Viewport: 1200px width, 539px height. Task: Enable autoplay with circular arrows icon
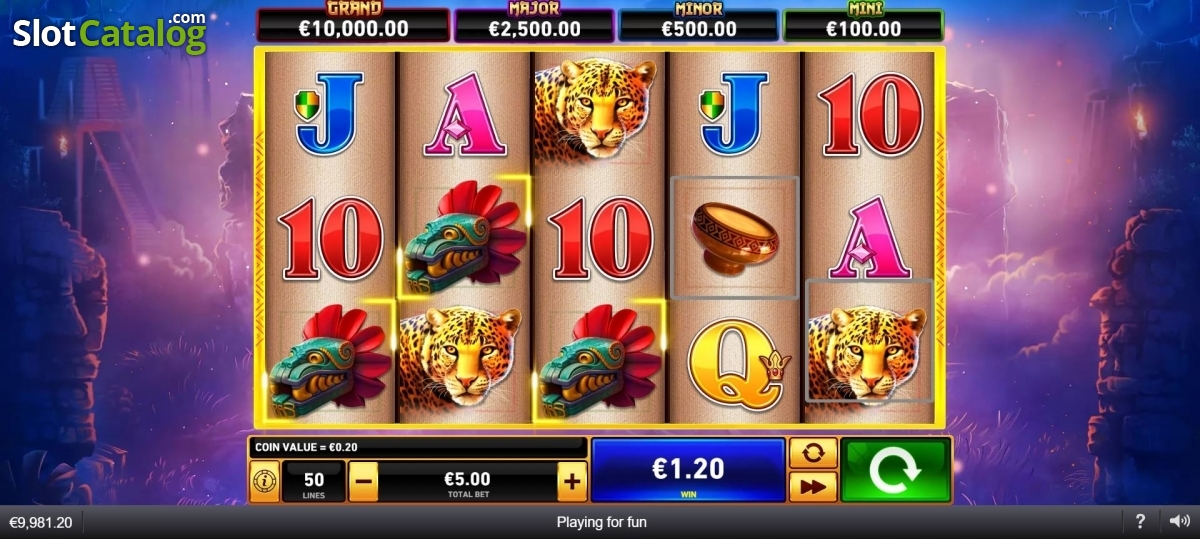pyautogui.click(x=813, y=453)
